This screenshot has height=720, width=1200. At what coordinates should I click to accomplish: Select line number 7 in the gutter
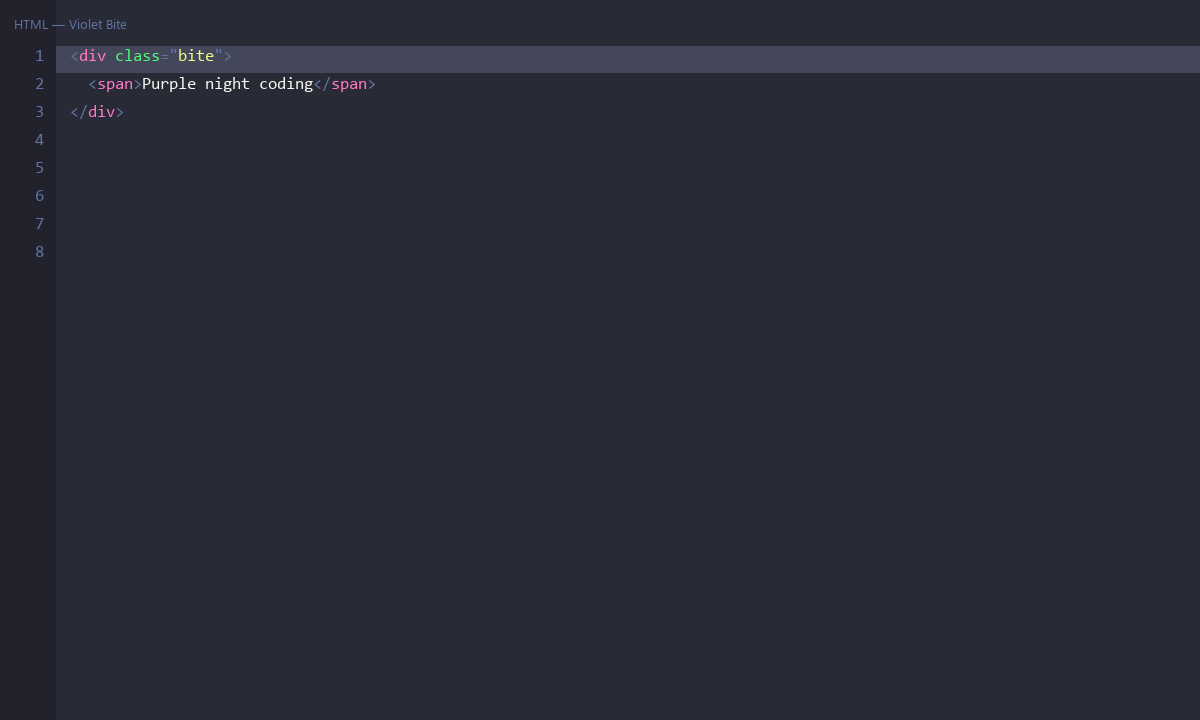click(39, 224)
